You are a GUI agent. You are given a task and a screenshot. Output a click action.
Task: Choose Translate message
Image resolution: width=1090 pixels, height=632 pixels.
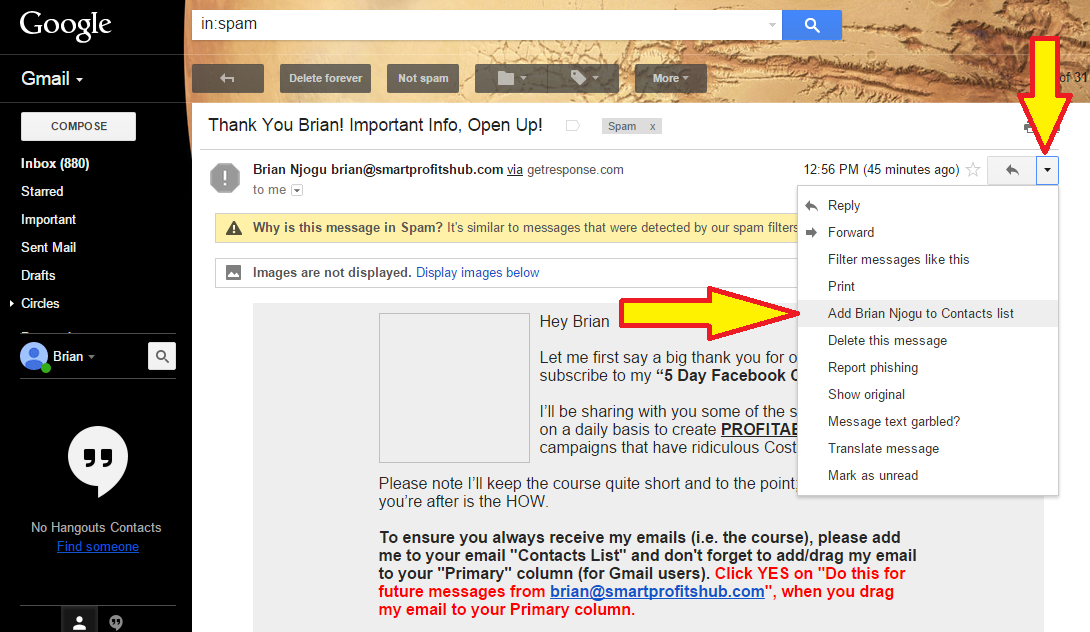pos(928,449)
